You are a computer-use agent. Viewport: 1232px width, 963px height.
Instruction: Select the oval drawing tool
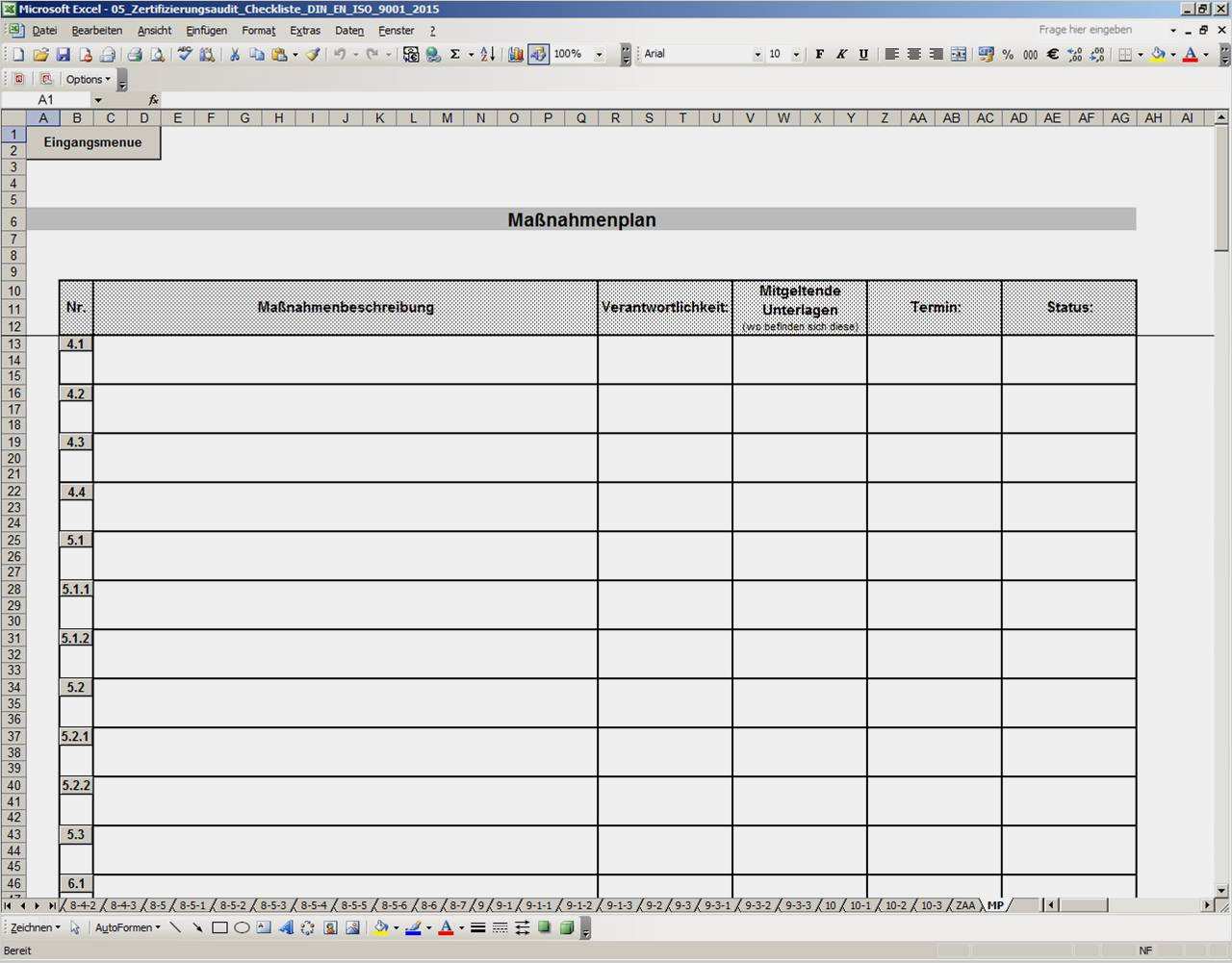[x=243, y=927]
